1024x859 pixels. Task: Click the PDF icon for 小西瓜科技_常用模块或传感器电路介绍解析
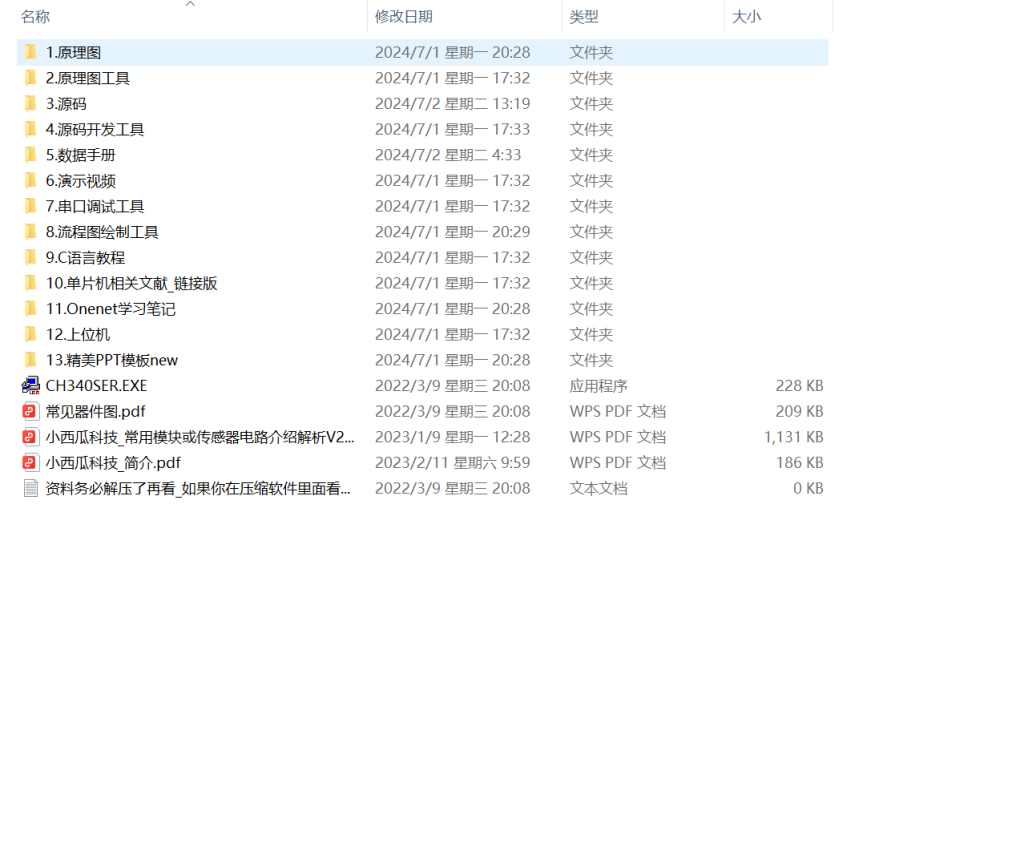[30, 437]
